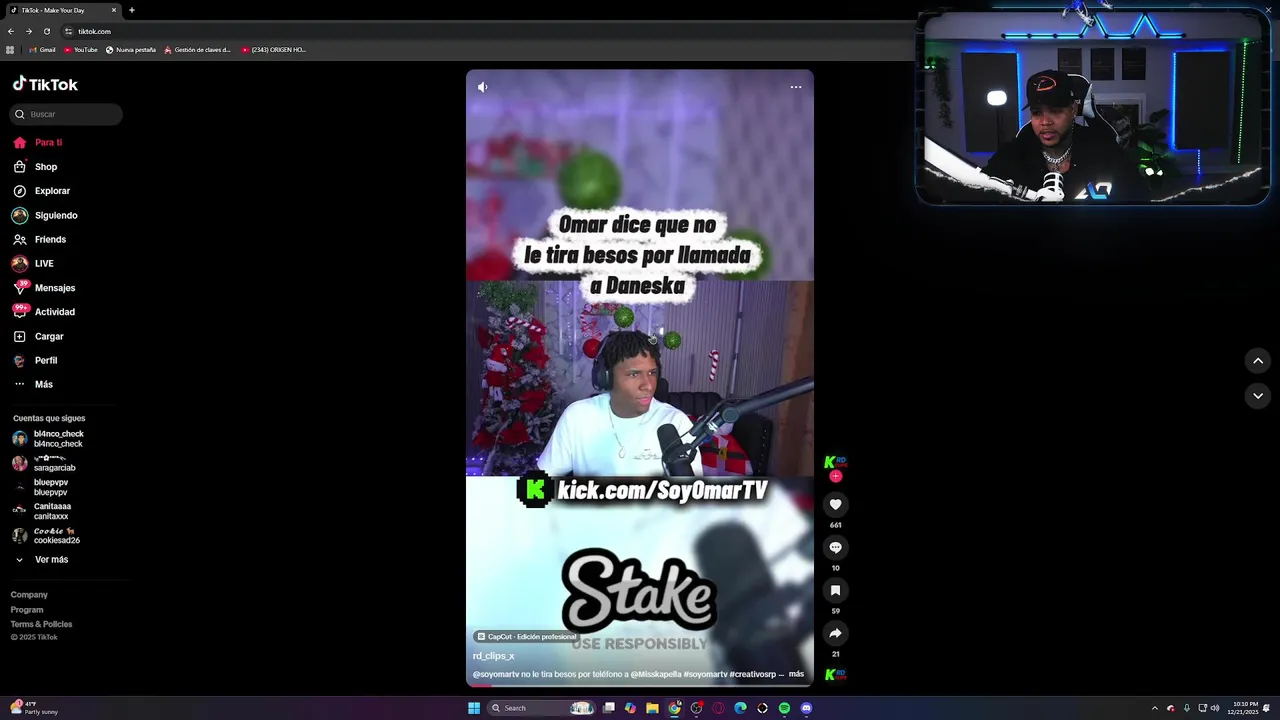Open the taskbar weather widget

point(34,708)
